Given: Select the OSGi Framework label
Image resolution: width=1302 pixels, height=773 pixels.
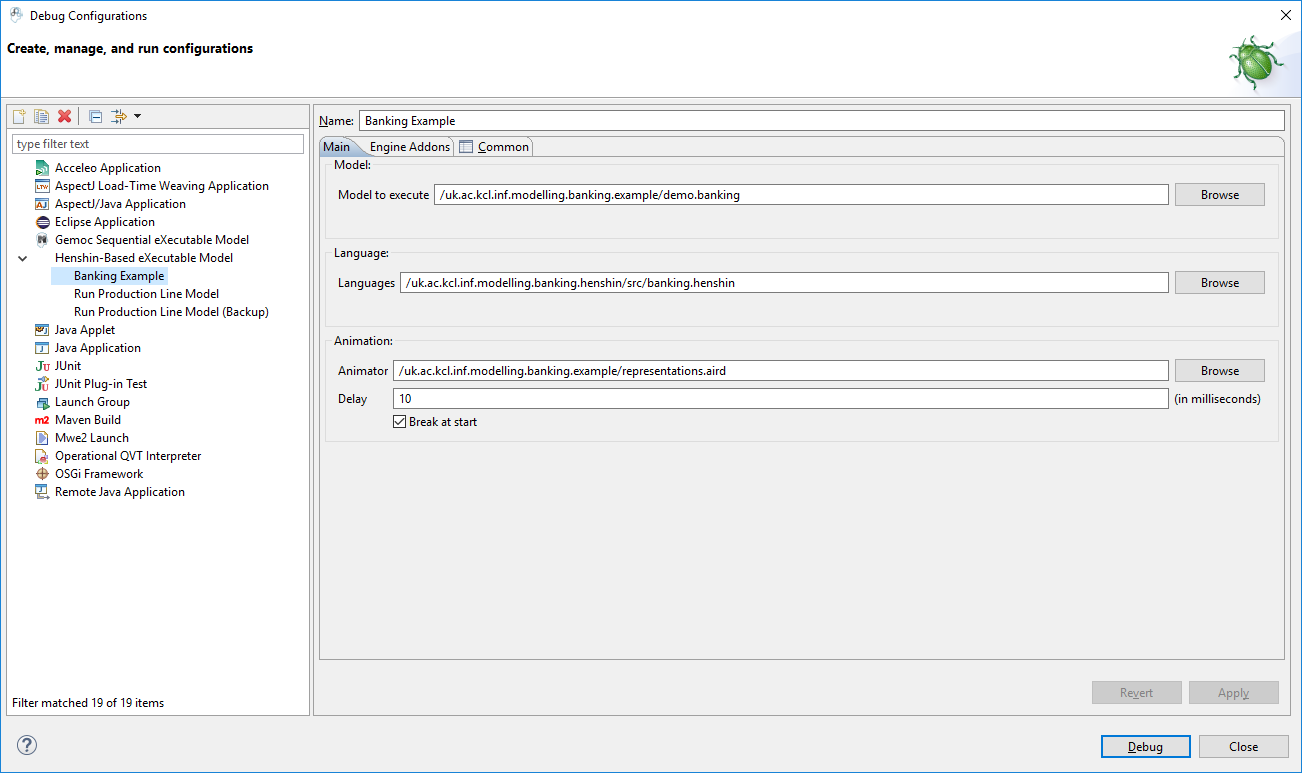Looking at the screenshot, I should click(x=99, y=474).
